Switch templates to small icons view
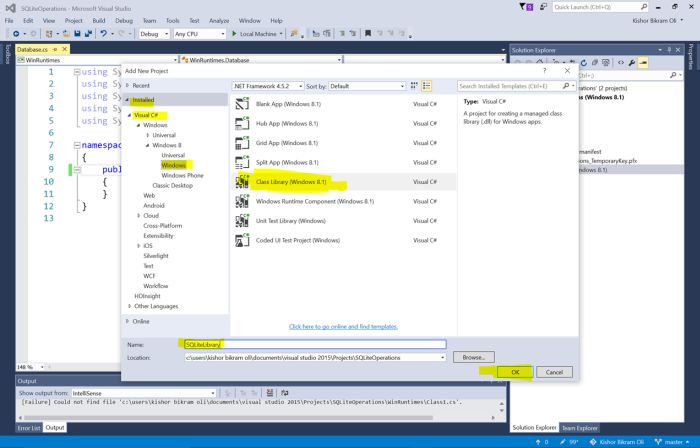This screenshot has width=700, height=448. point(414,86)
